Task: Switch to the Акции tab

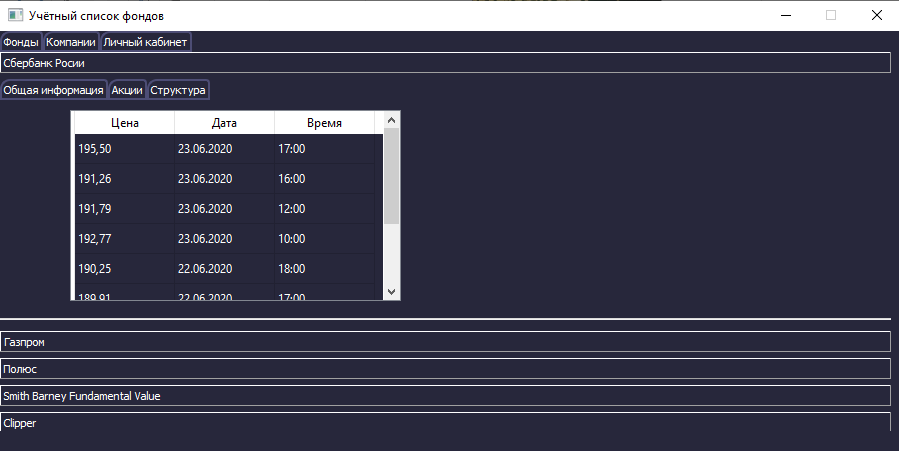Action: coord(127,90)
